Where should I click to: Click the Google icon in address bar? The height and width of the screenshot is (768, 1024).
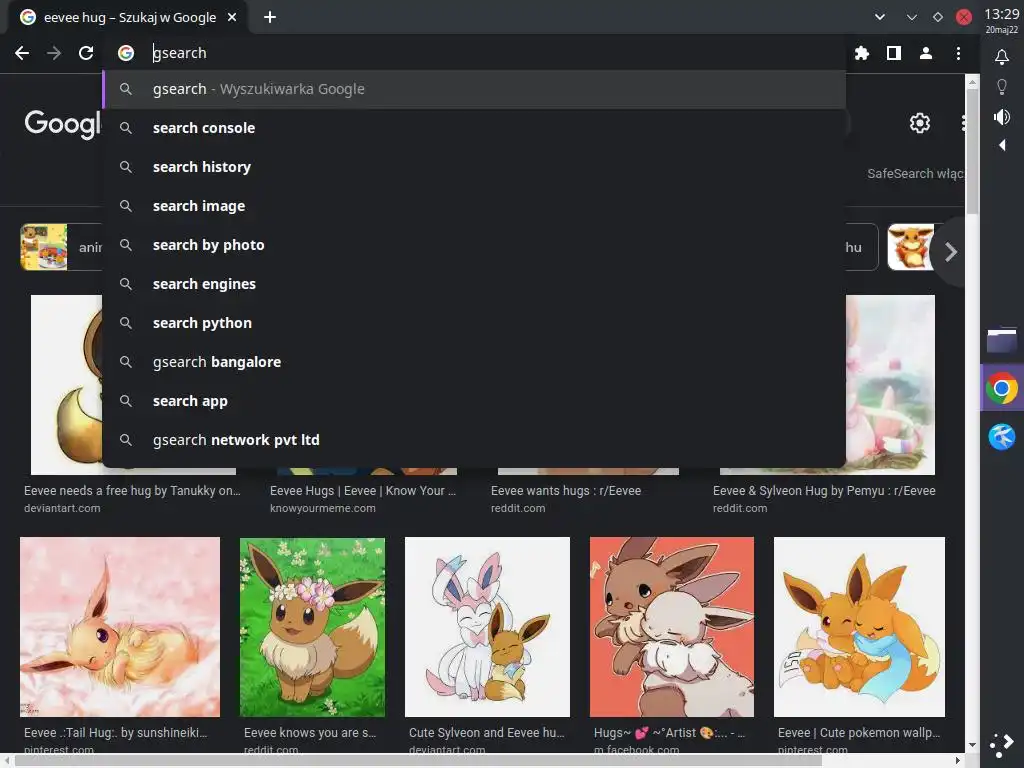click(x=126, y=53)
